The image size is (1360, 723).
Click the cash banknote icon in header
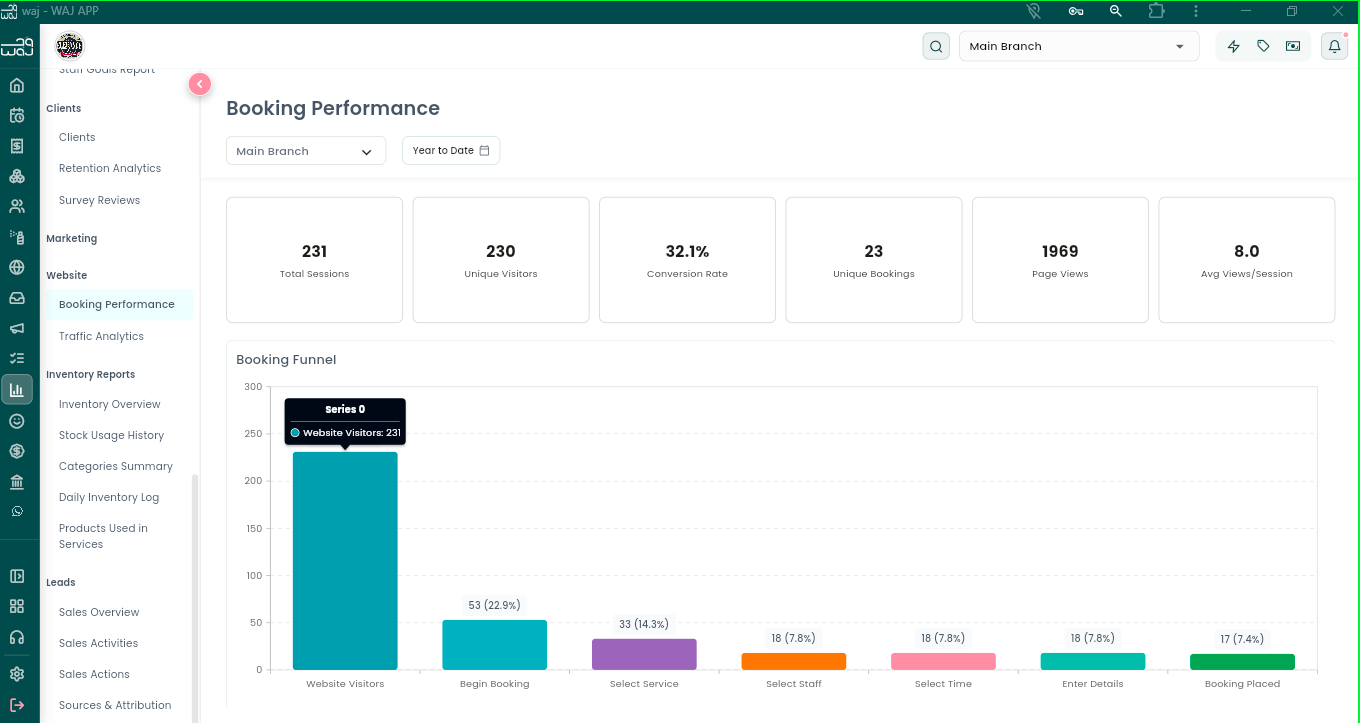tap(1293, 46)
